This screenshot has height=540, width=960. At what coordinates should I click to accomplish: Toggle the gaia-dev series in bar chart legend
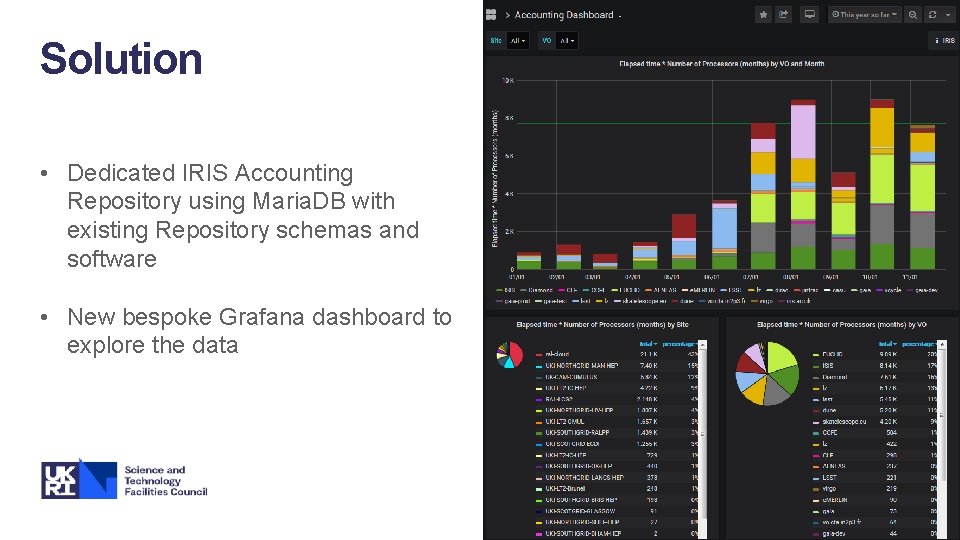tap(922, 290)
